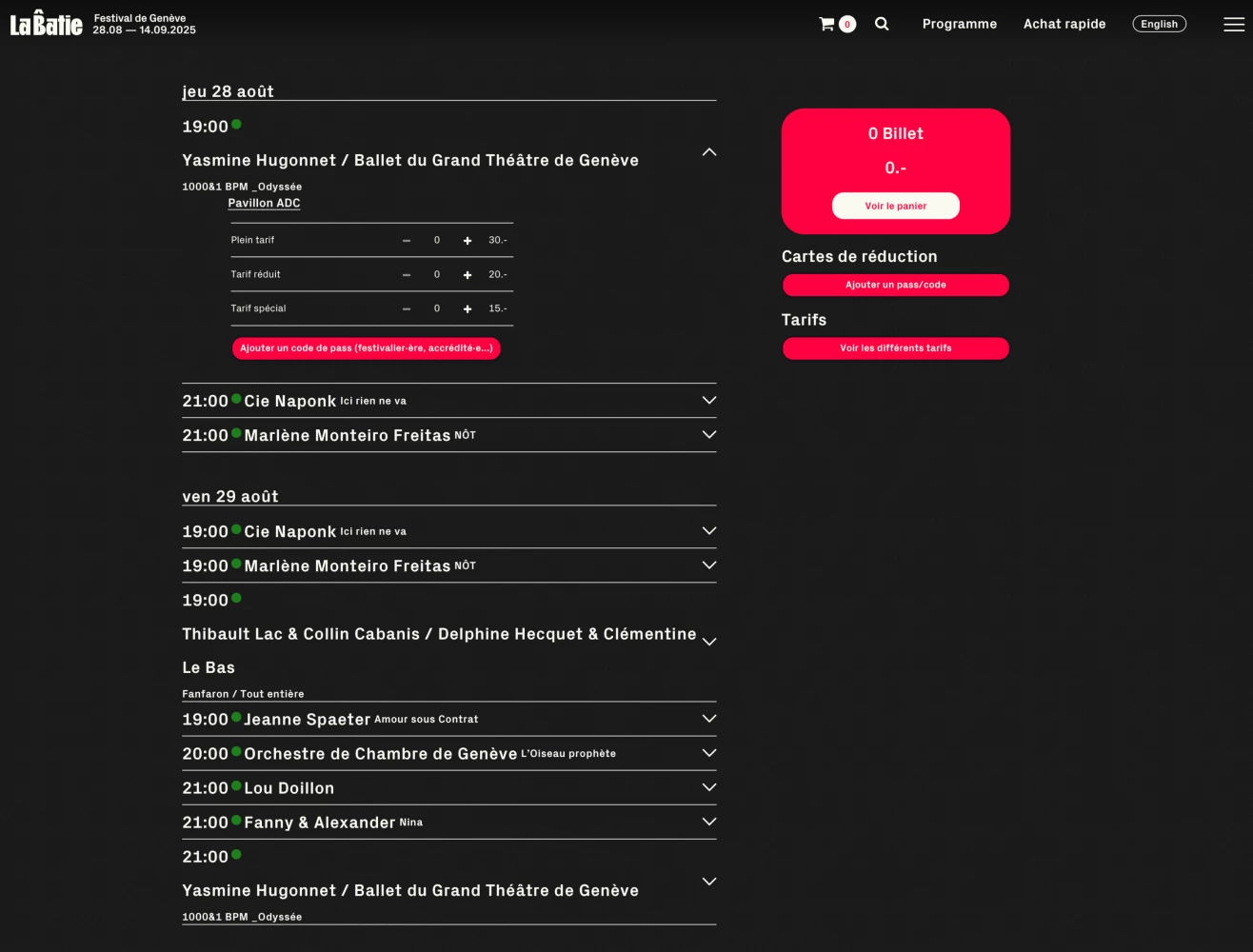Expand Cie Naponk 21:00 on Thursday
The height and width of the screenshot is (952, 1253).
(x=708, y=401)
